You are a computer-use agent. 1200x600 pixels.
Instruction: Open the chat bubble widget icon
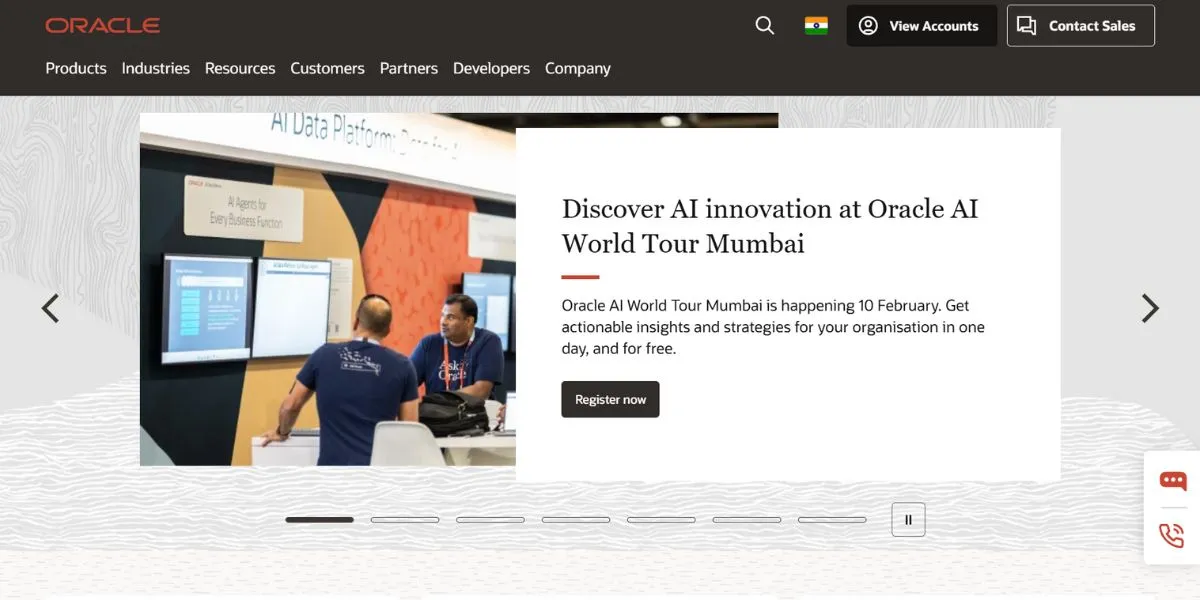pos(1172,481)
